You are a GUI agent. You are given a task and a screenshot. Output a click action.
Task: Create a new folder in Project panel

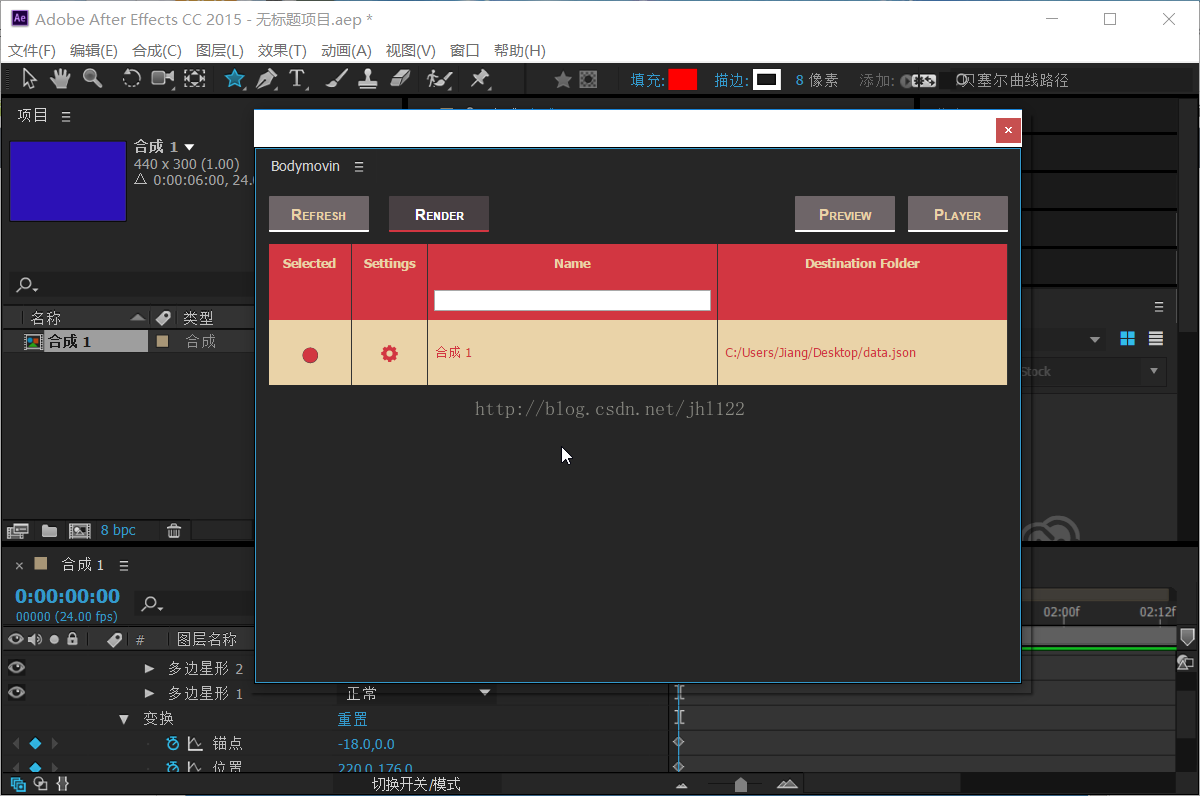pos(49,531)
